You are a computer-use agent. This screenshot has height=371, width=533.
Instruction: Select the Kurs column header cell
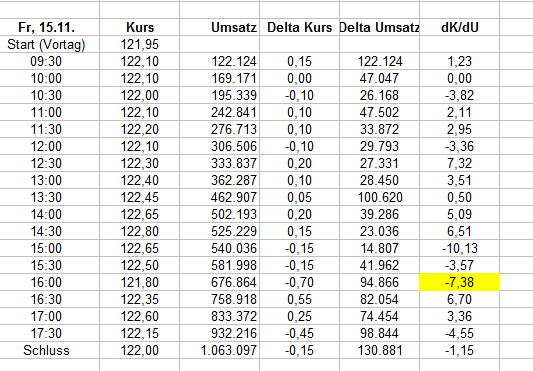coord(140,27)
